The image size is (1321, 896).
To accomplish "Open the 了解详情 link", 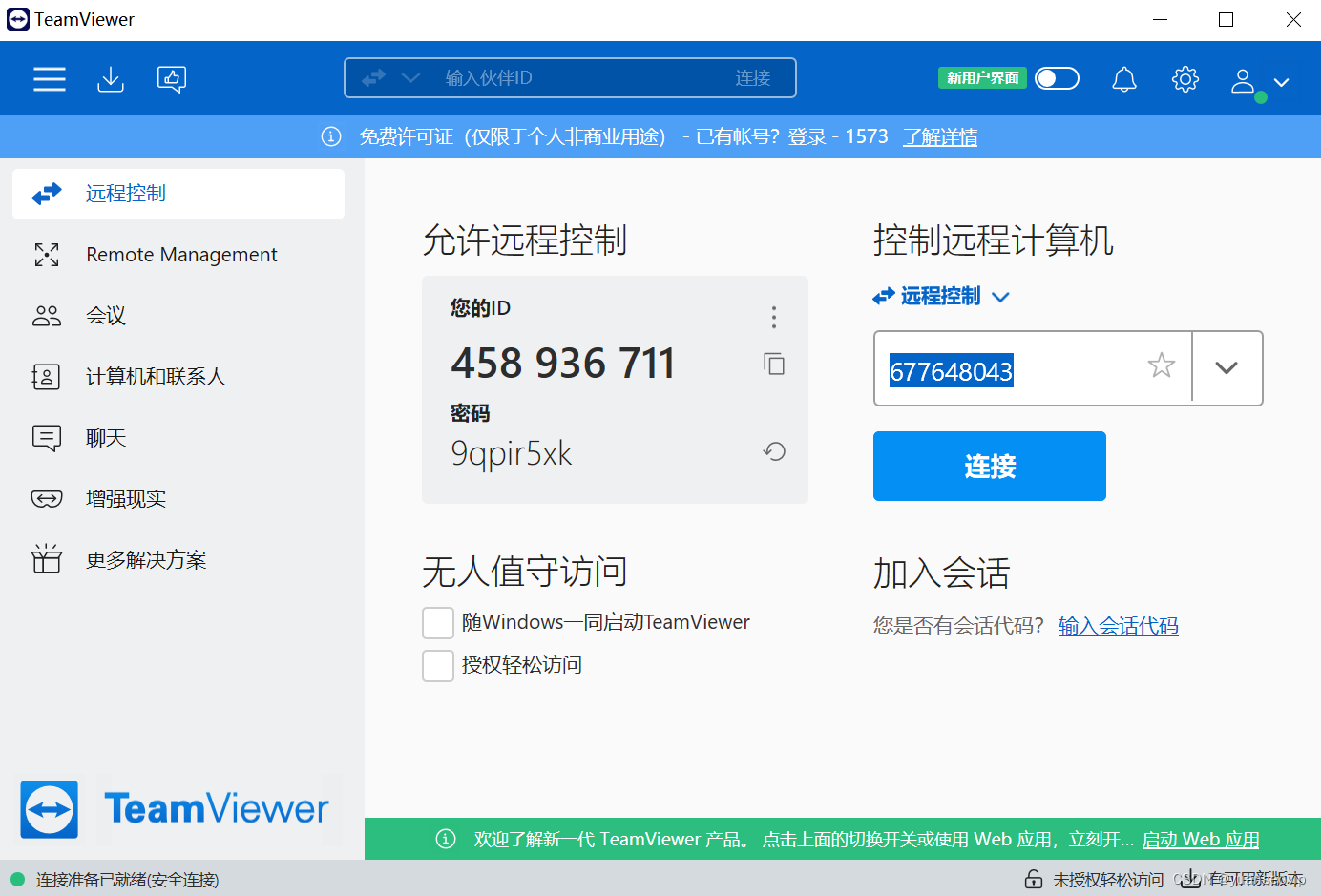I will pos(940,137).
